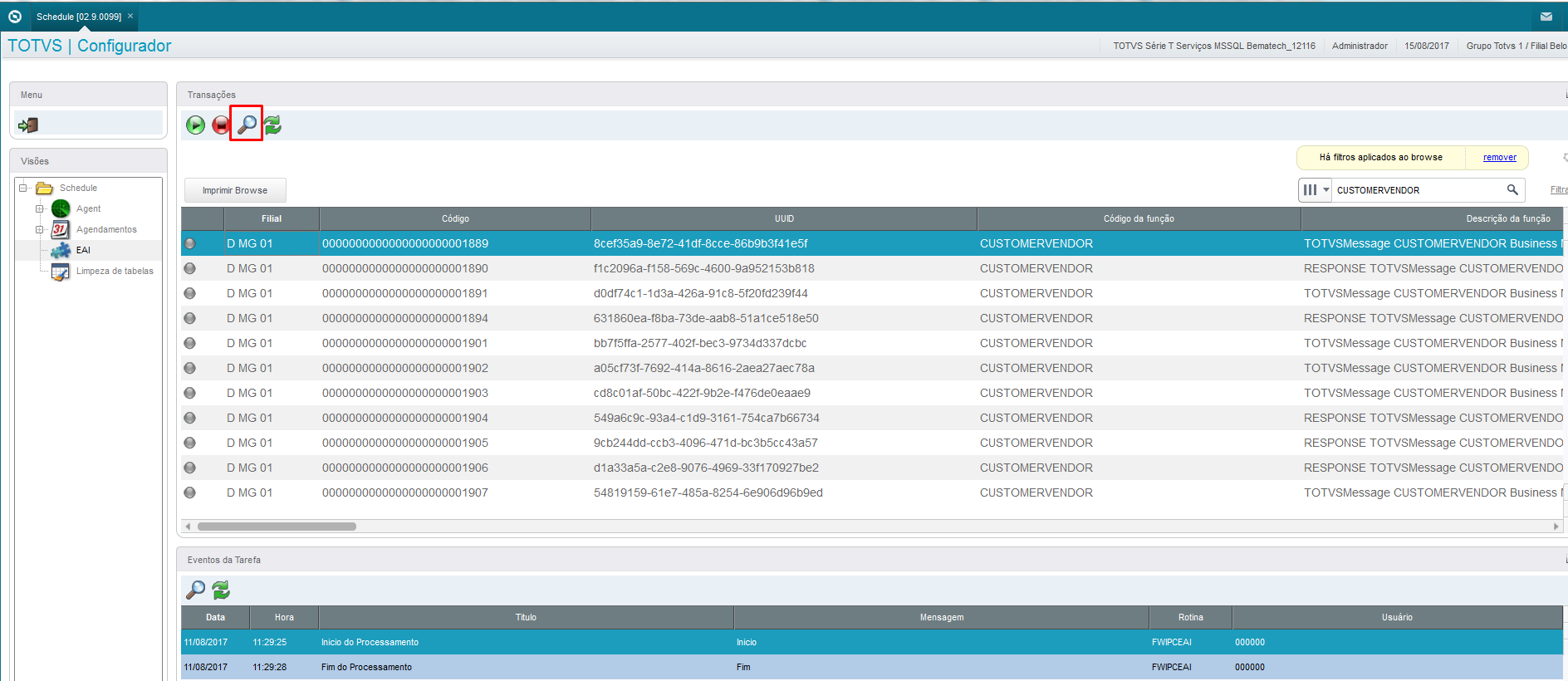Sort by the UUID column header
The height and width of the screenshot is (681, 1568).
point(784,218)
